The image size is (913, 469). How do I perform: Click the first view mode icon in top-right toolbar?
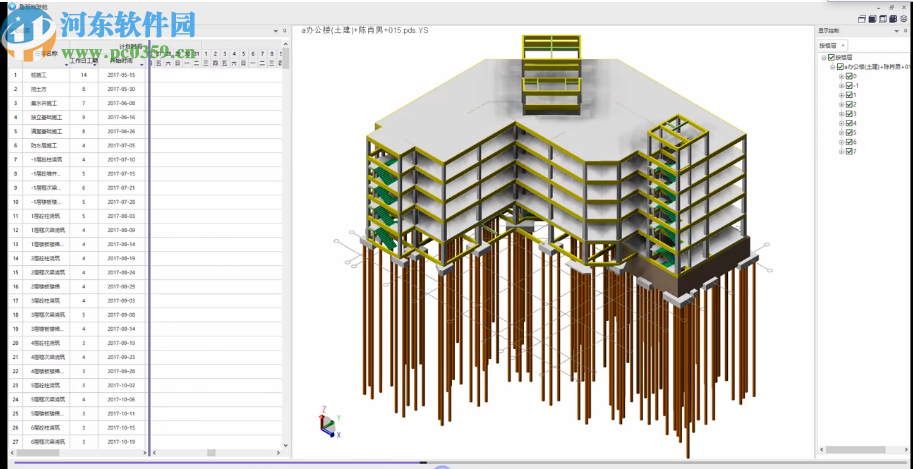coord(861,18)
